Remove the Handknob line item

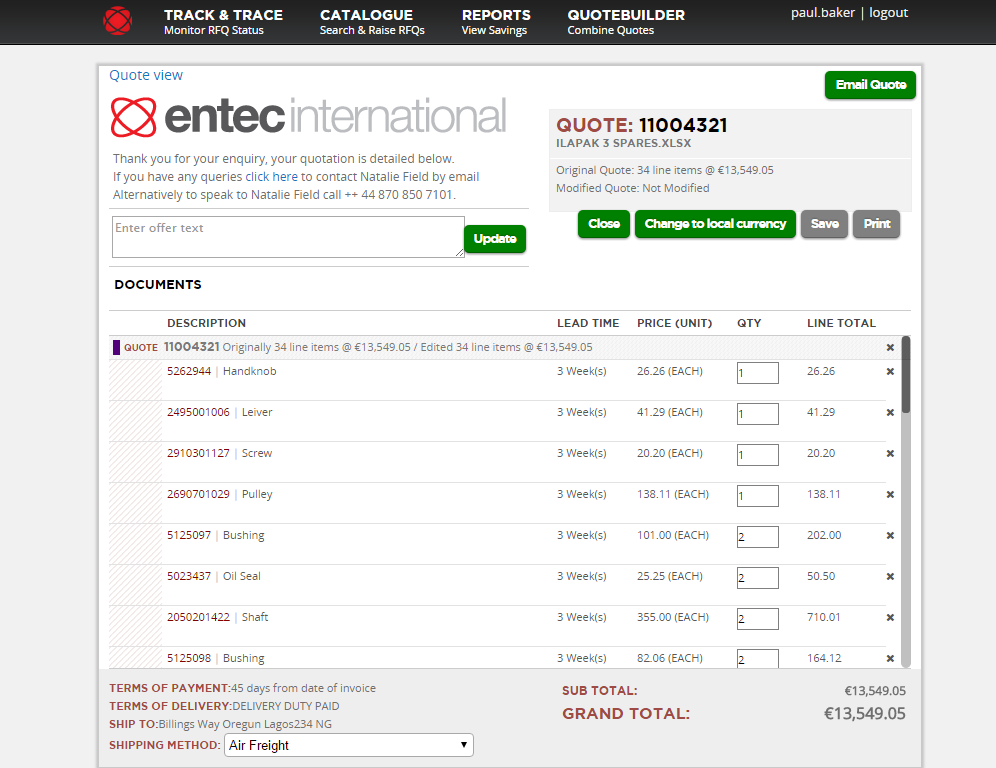tap(890, 372)
